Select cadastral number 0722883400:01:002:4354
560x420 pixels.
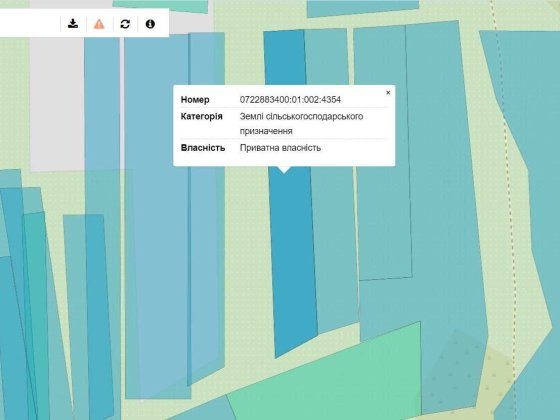tap(290, 100)
